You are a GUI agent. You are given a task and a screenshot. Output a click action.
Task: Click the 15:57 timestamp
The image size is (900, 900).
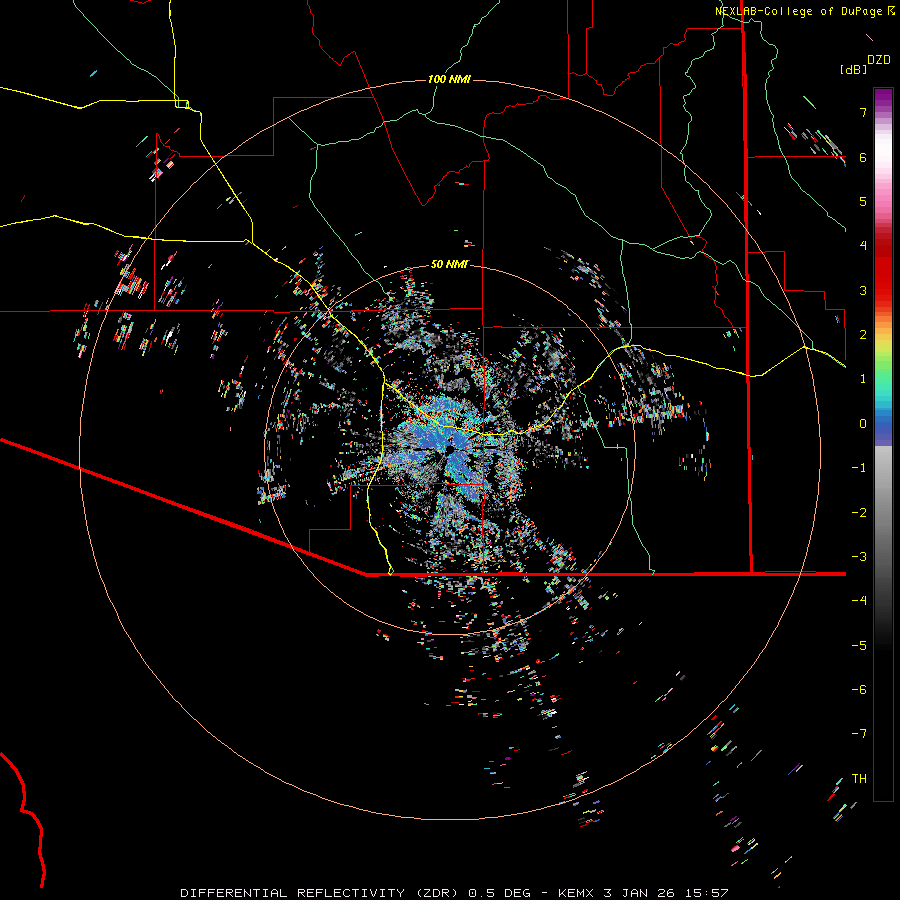pos(709,893)
